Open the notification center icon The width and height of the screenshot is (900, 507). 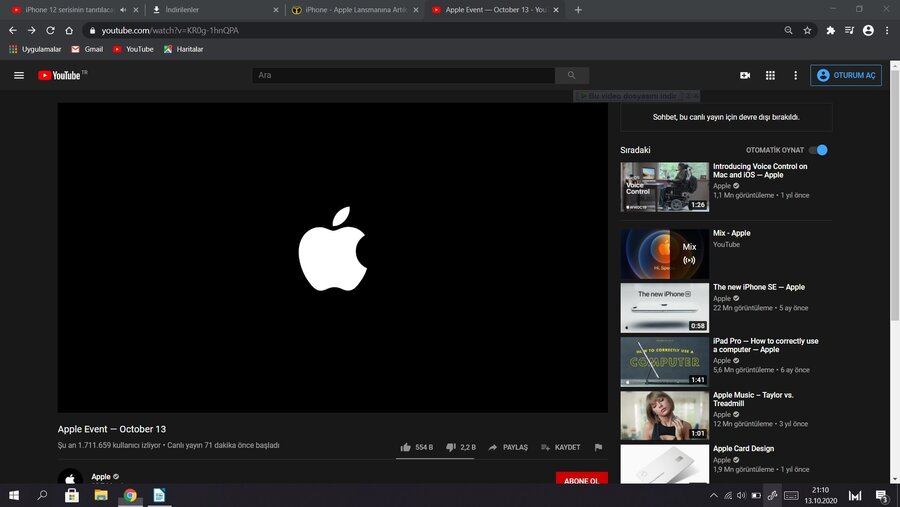[882, 496]
